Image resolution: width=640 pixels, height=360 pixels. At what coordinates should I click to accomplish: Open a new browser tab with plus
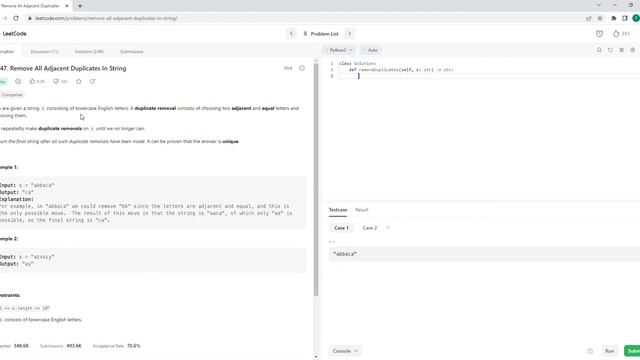[x=80, y=6]
